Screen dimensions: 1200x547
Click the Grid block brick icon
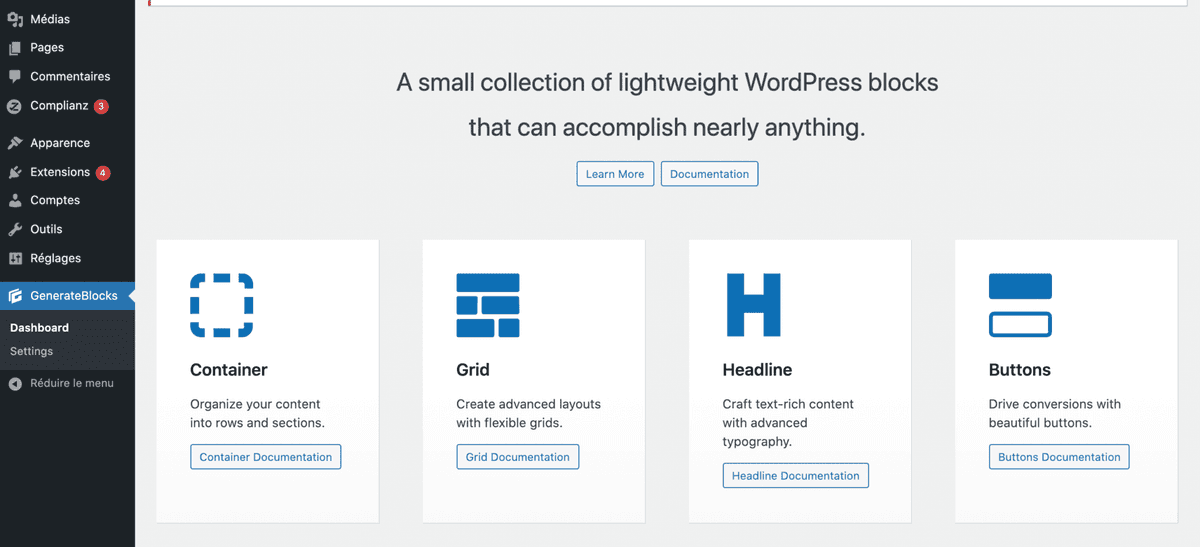[x=487, y=305]
